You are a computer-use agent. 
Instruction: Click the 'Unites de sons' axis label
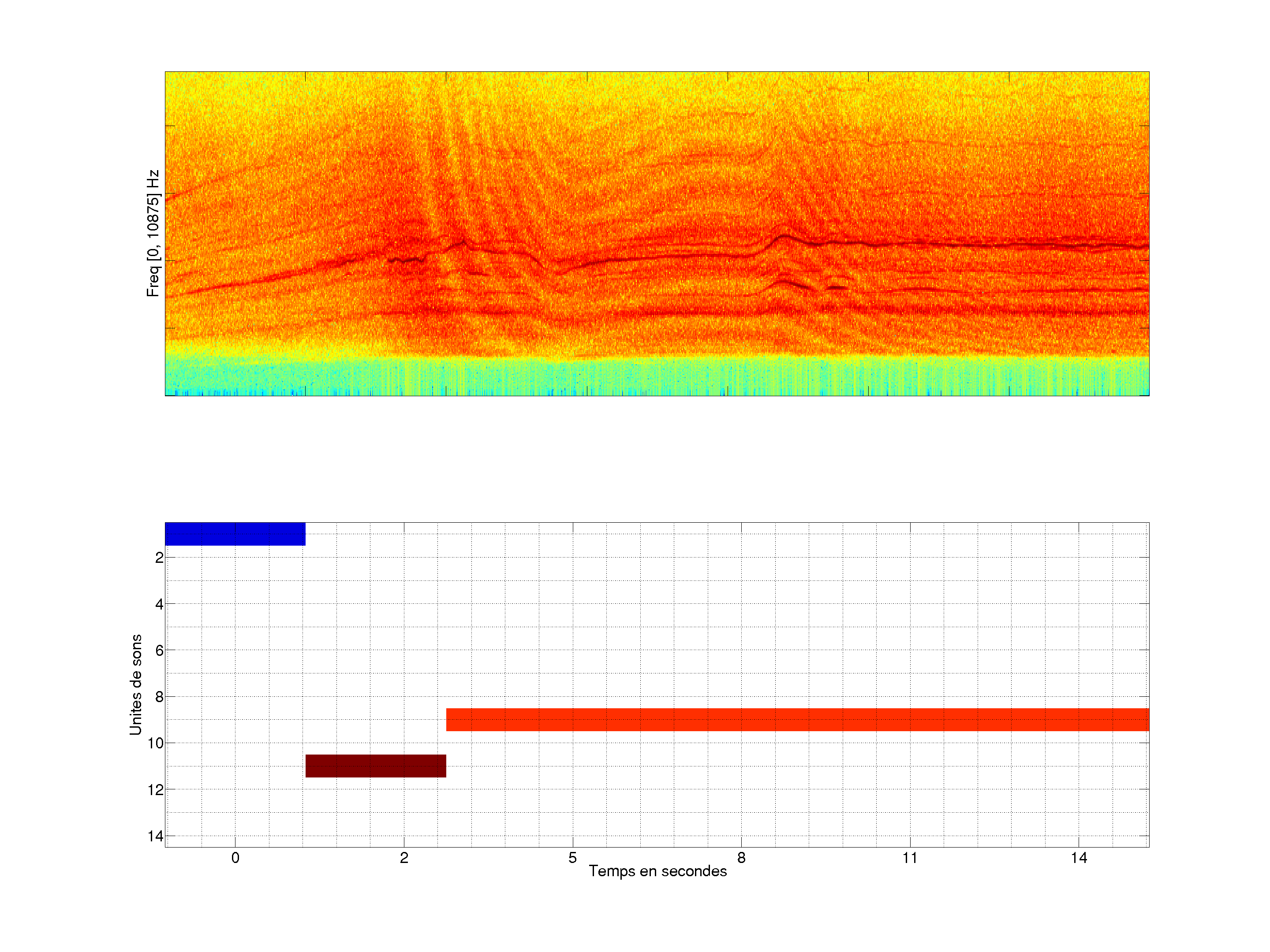135,684
